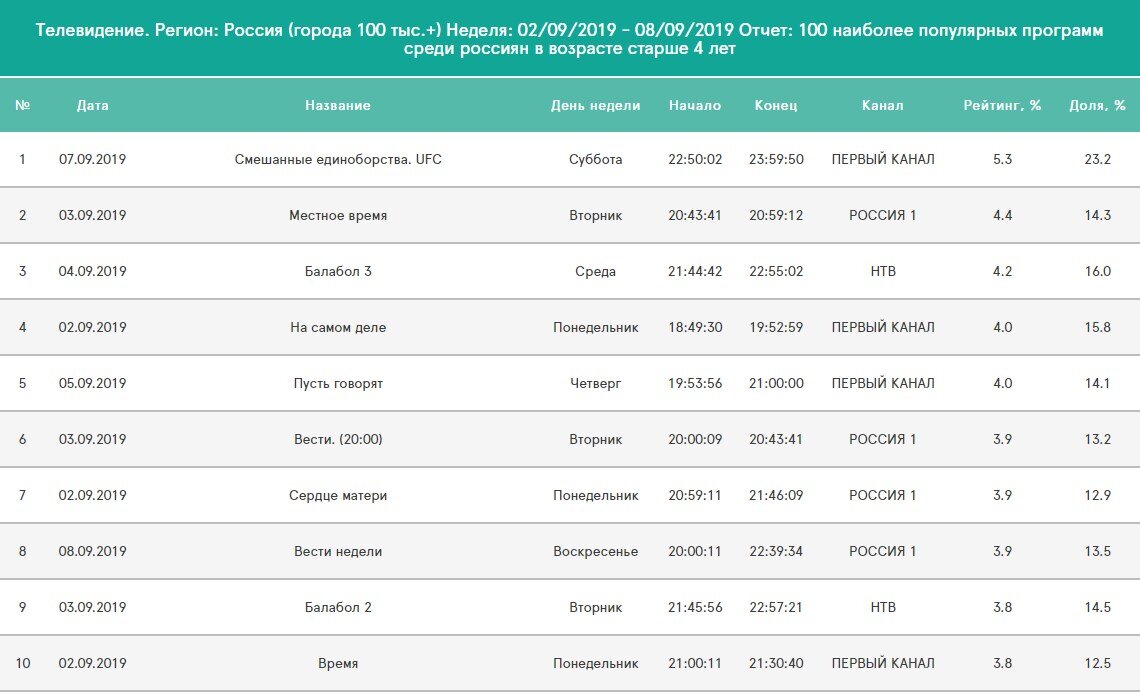The width and height of the screenshot is (1140, 693).
Task: Click 'РОССИЯ 1' in Сердце матери row
Action: coord(883,495)
